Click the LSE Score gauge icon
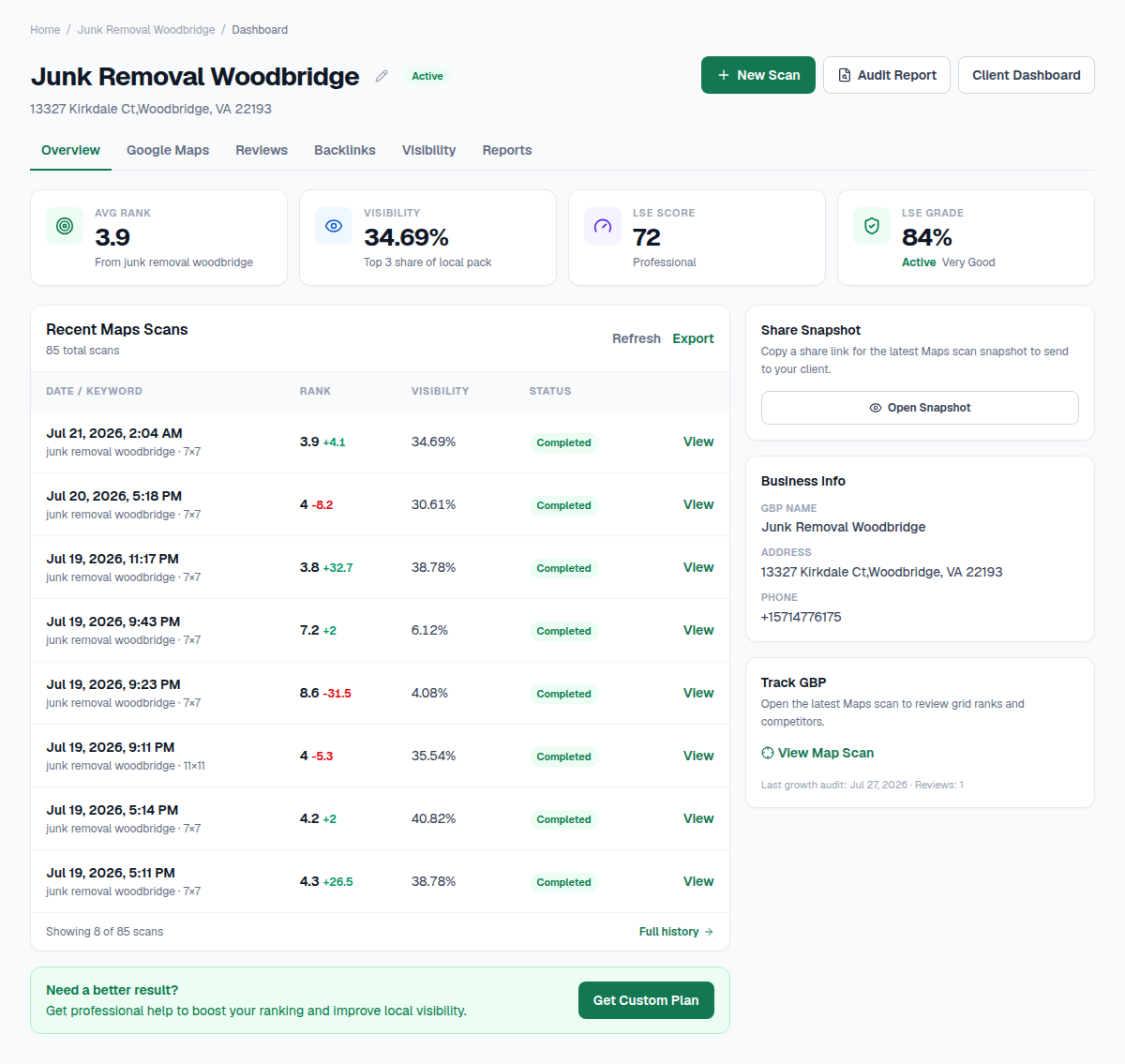 click(603, 226)
